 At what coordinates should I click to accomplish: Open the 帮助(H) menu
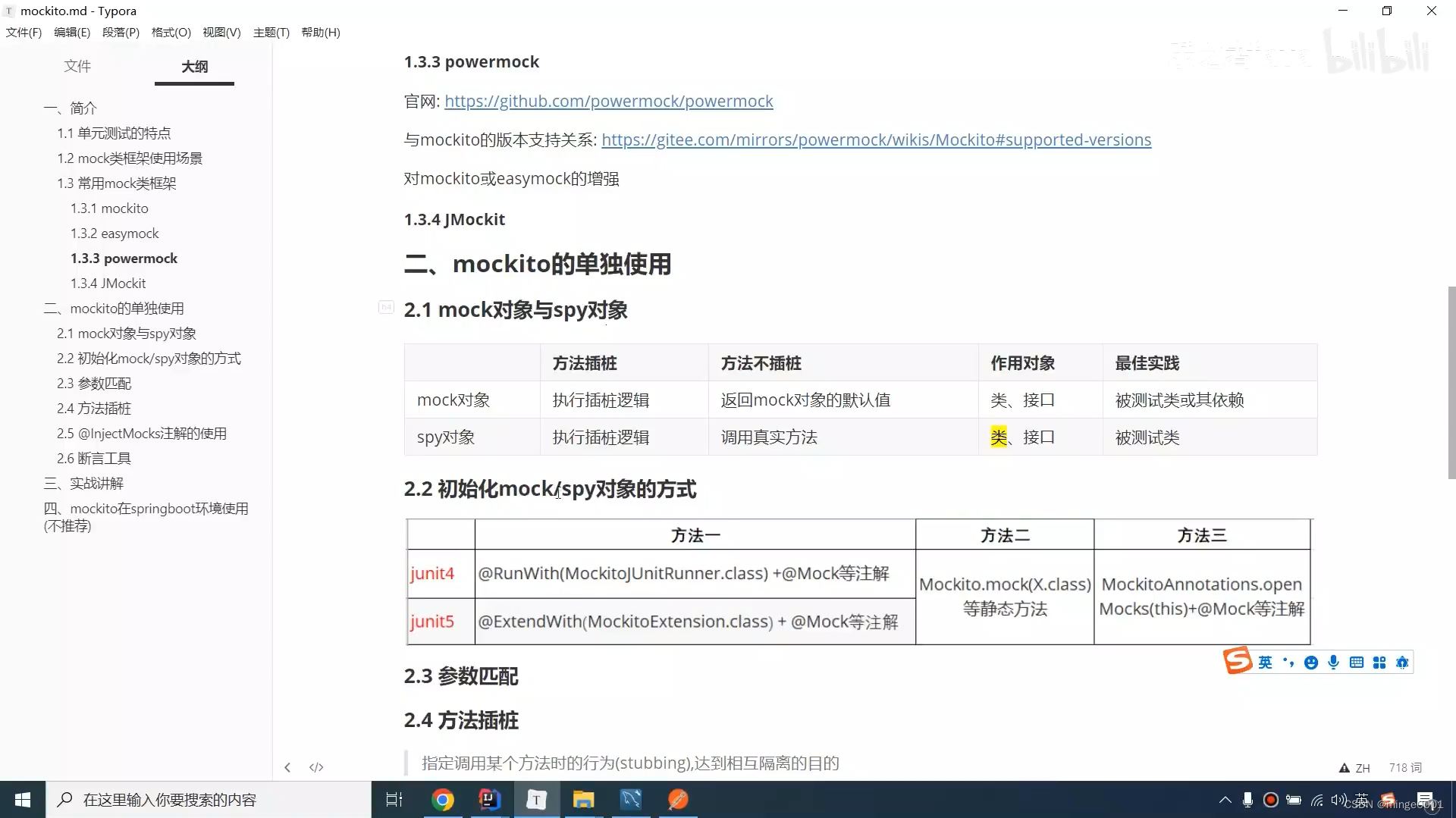click(321, 32)
